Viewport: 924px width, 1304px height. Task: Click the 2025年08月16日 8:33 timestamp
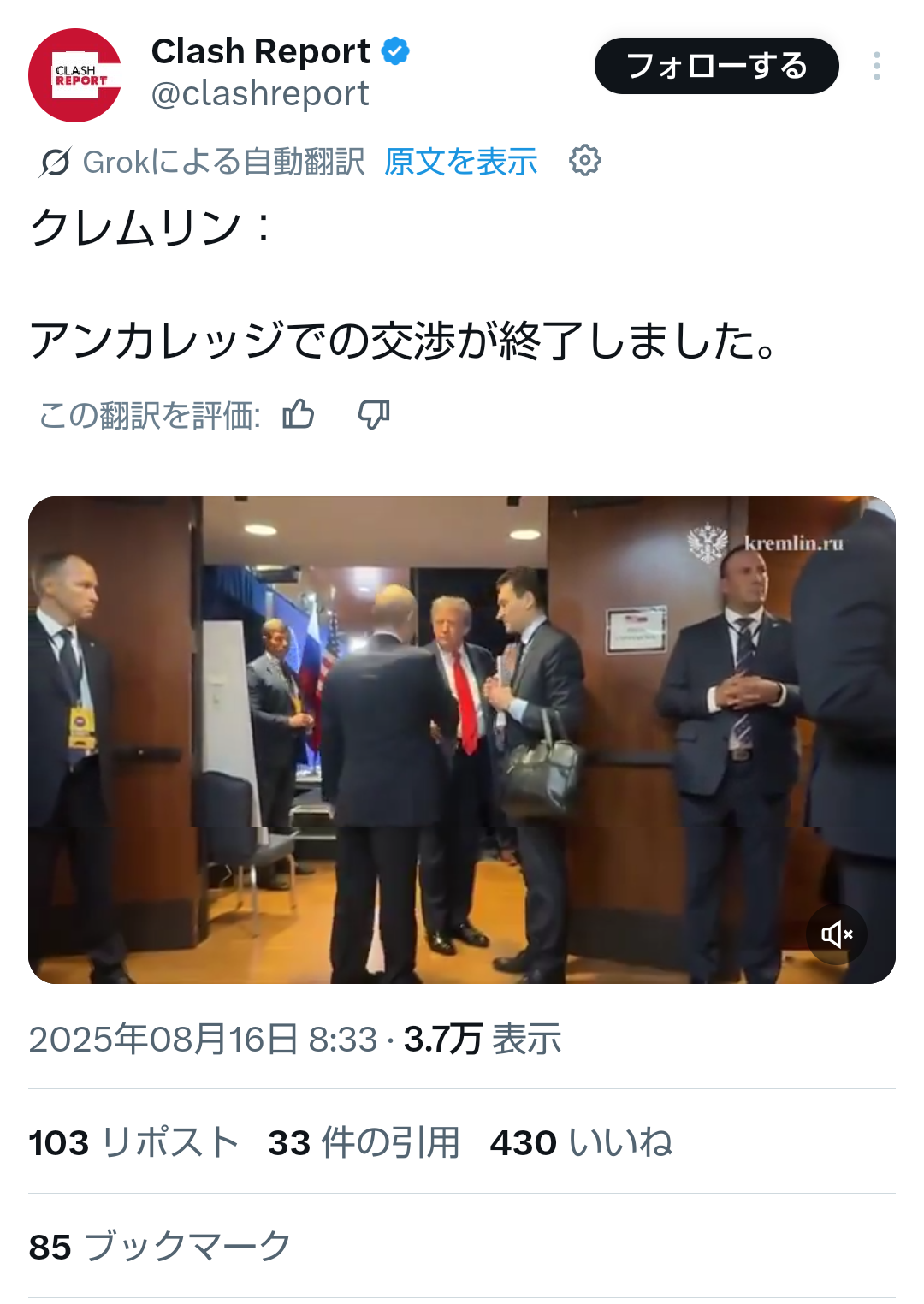(203, 1040)
